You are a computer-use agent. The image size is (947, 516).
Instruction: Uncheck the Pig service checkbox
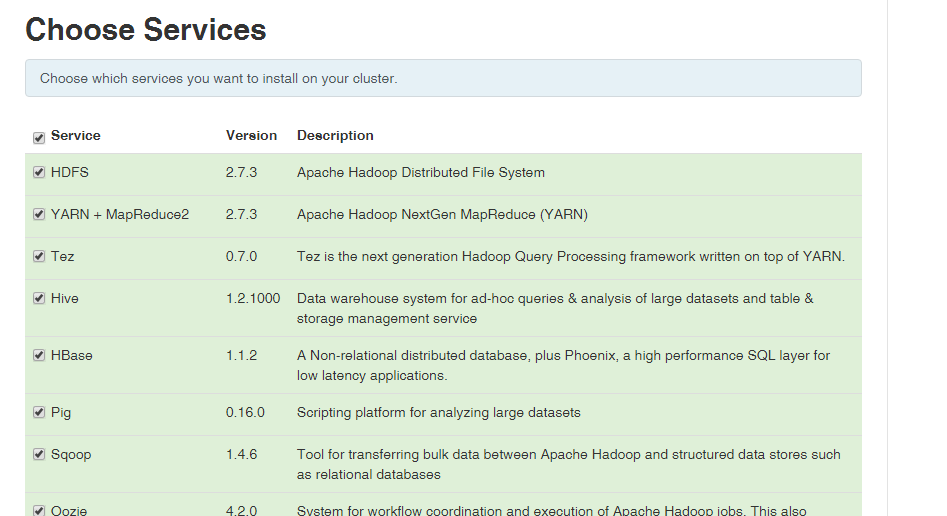39,412
